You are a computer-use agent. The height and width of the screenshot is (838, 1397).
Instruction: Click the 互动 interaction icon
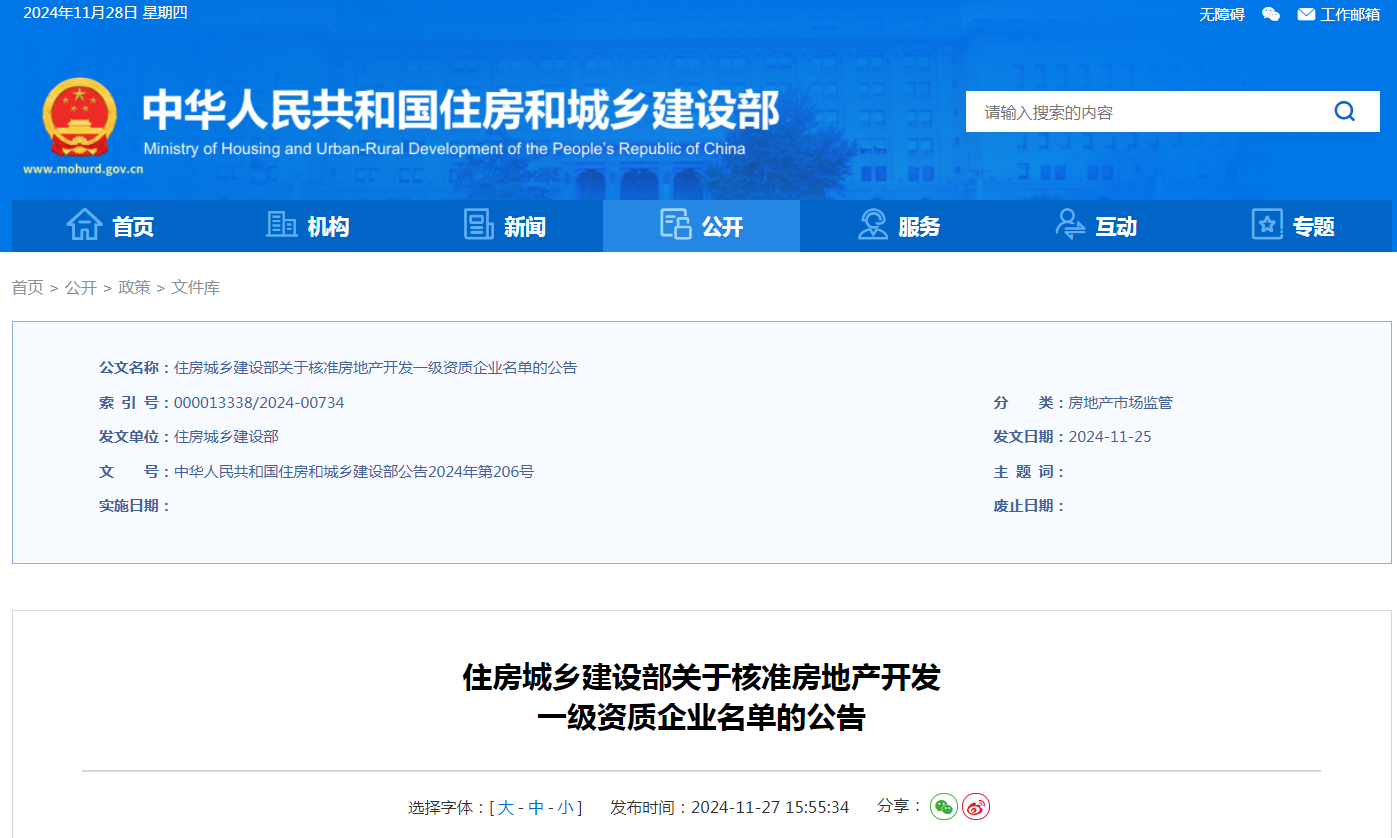1069,224
